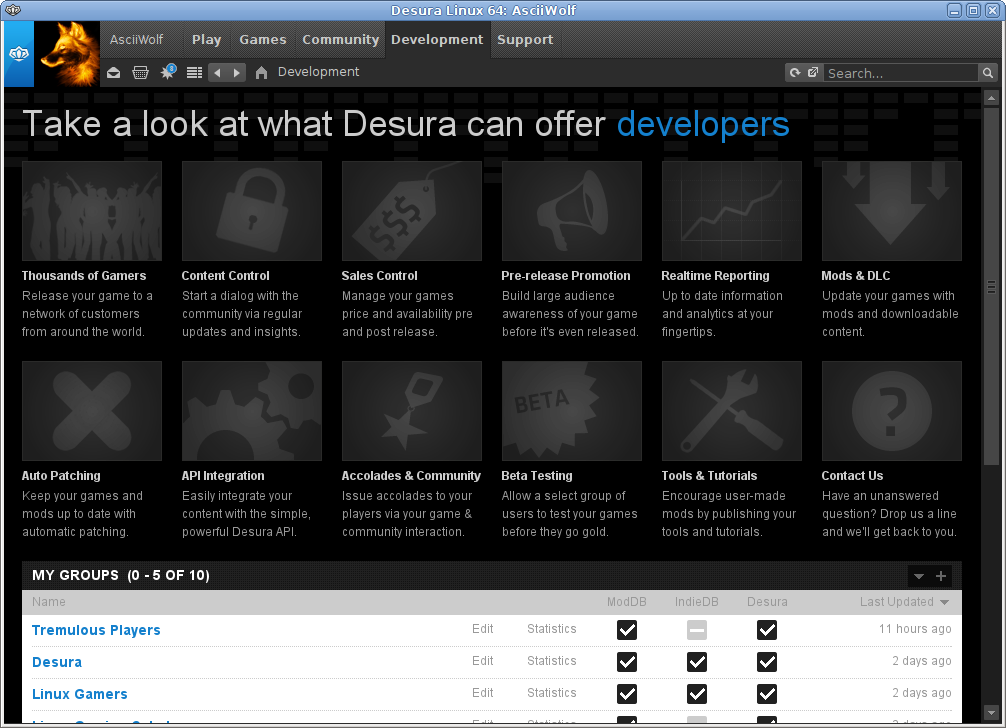Go back with the left arrow
The width and height of the screenshot is (1006, 728).
point(217,72)
